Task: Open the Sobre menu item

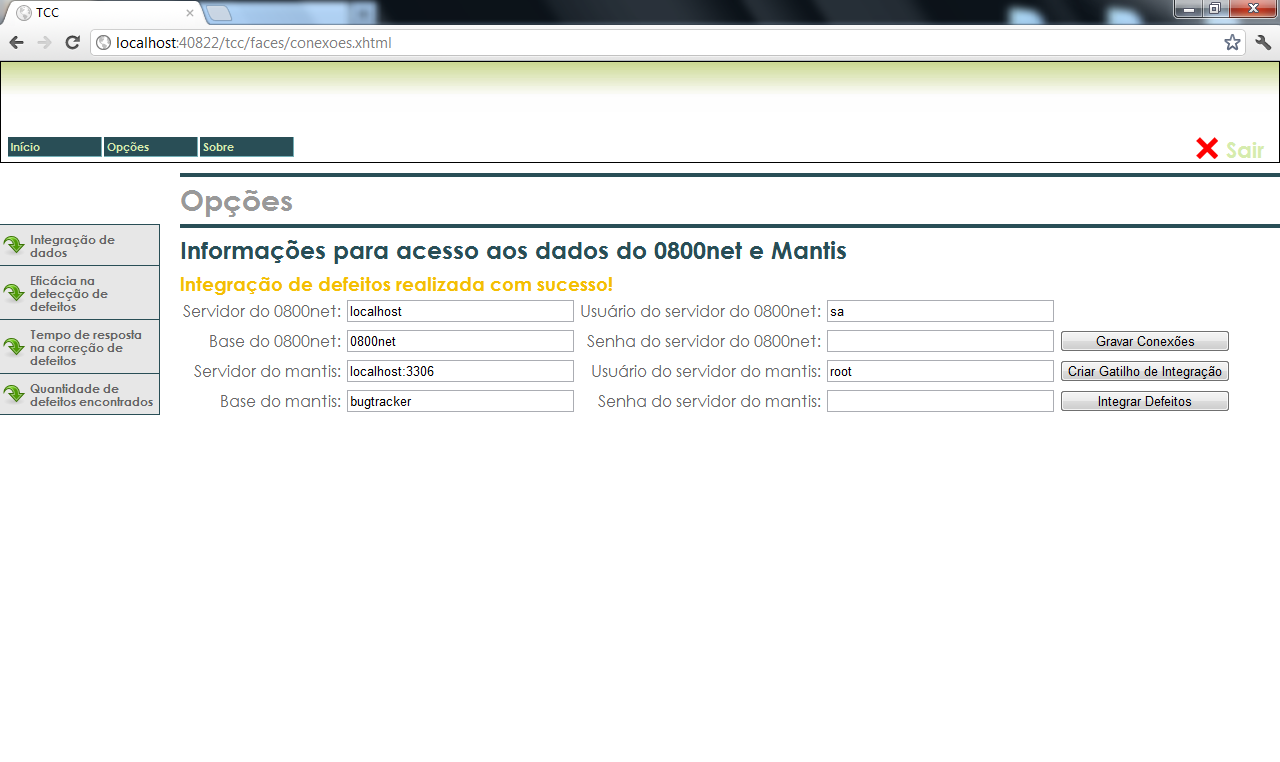Action: click(x=246, y=147)
